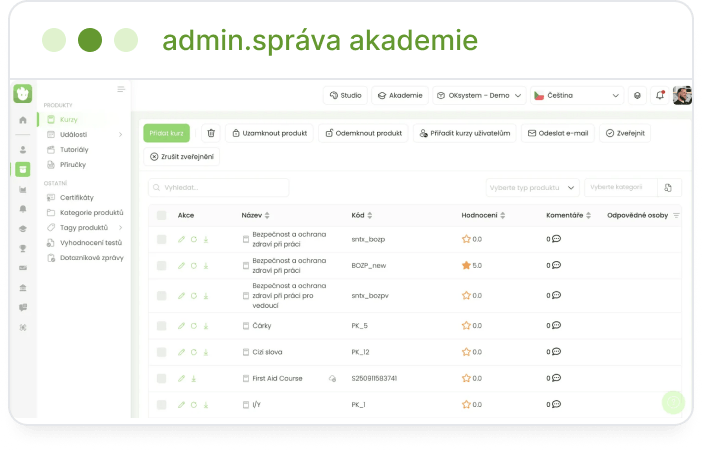Click download icon in First Aid Course row
The height and width of the screenshot is (450, 702).
[194, 378]
